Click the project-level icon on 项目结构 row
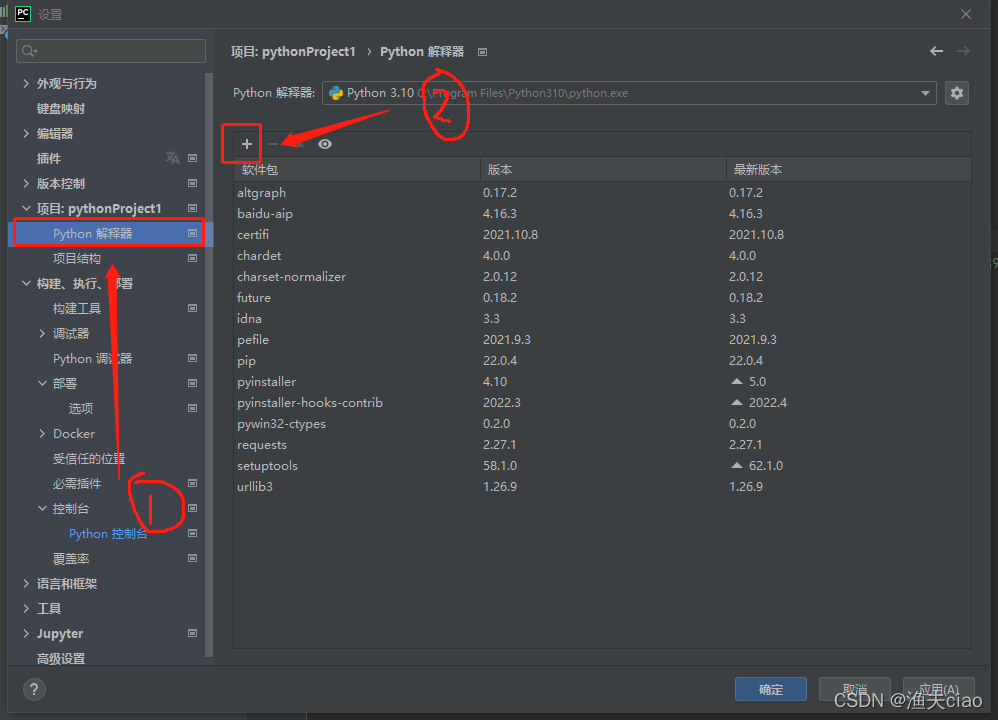 coord(192,258)
